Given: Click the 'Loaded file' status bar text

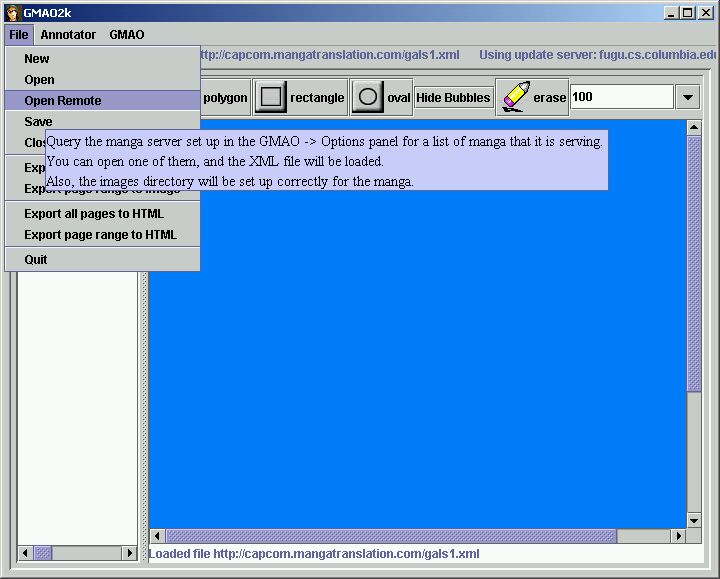Looking at the screenshot, I should (314, 554).
